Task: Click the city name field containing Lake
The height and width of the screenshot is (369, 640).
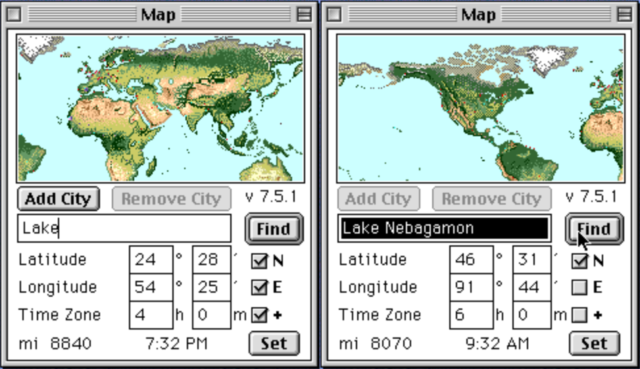Action: coord(124,228)
